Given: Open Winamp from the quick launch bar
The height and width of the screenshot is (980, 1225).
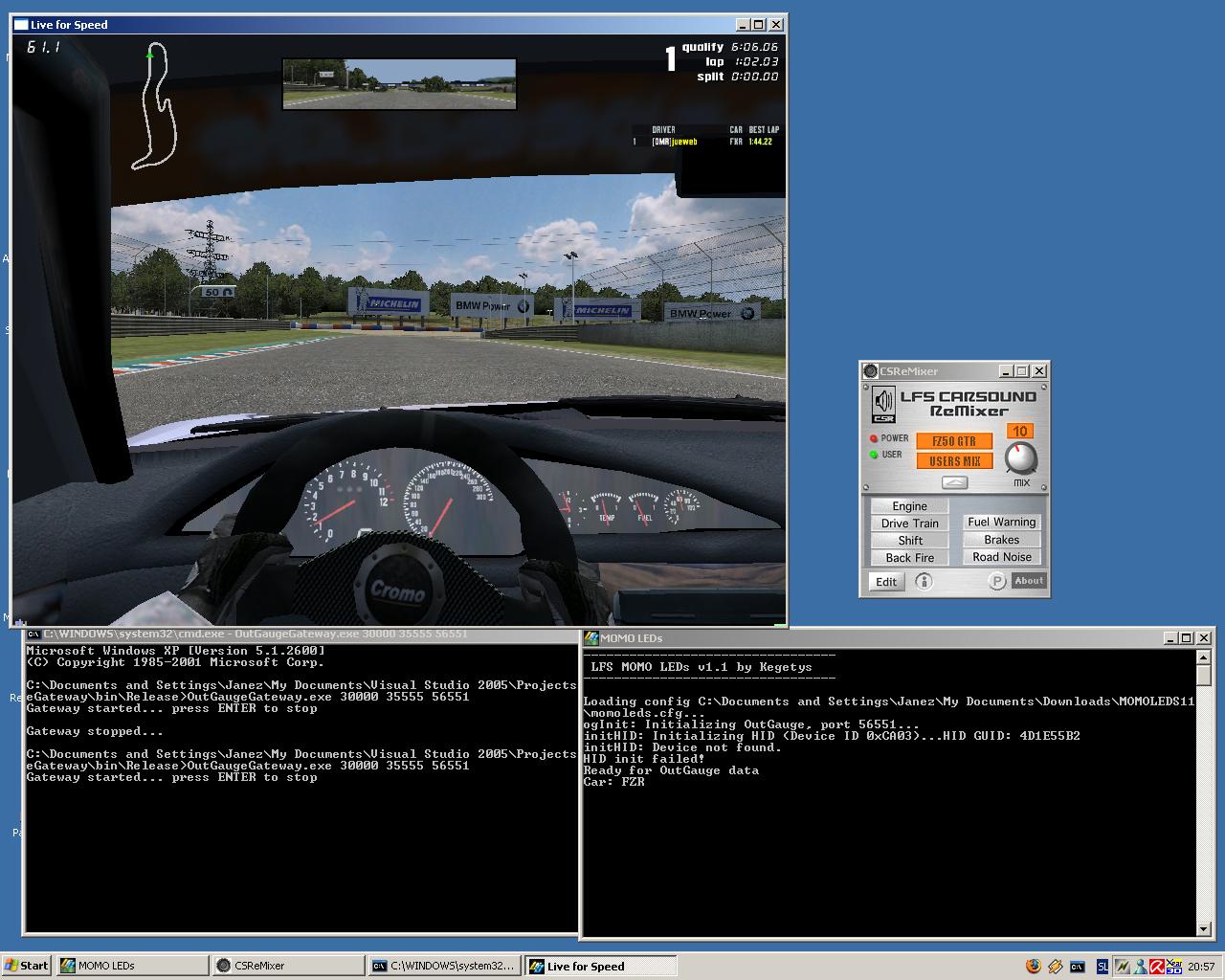Looking at the screenshot, I should point(1055,966).
